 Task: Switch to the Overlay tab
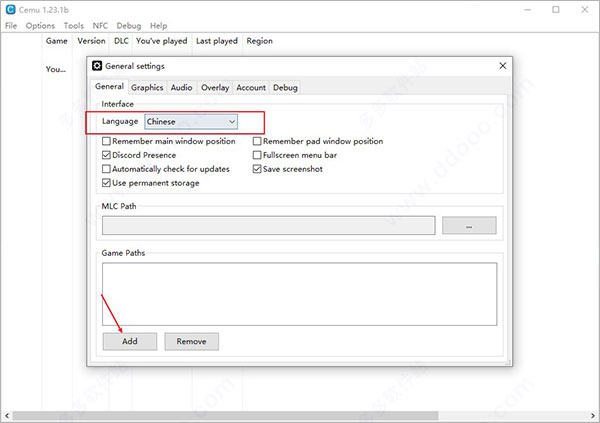[x=215, y=88]
